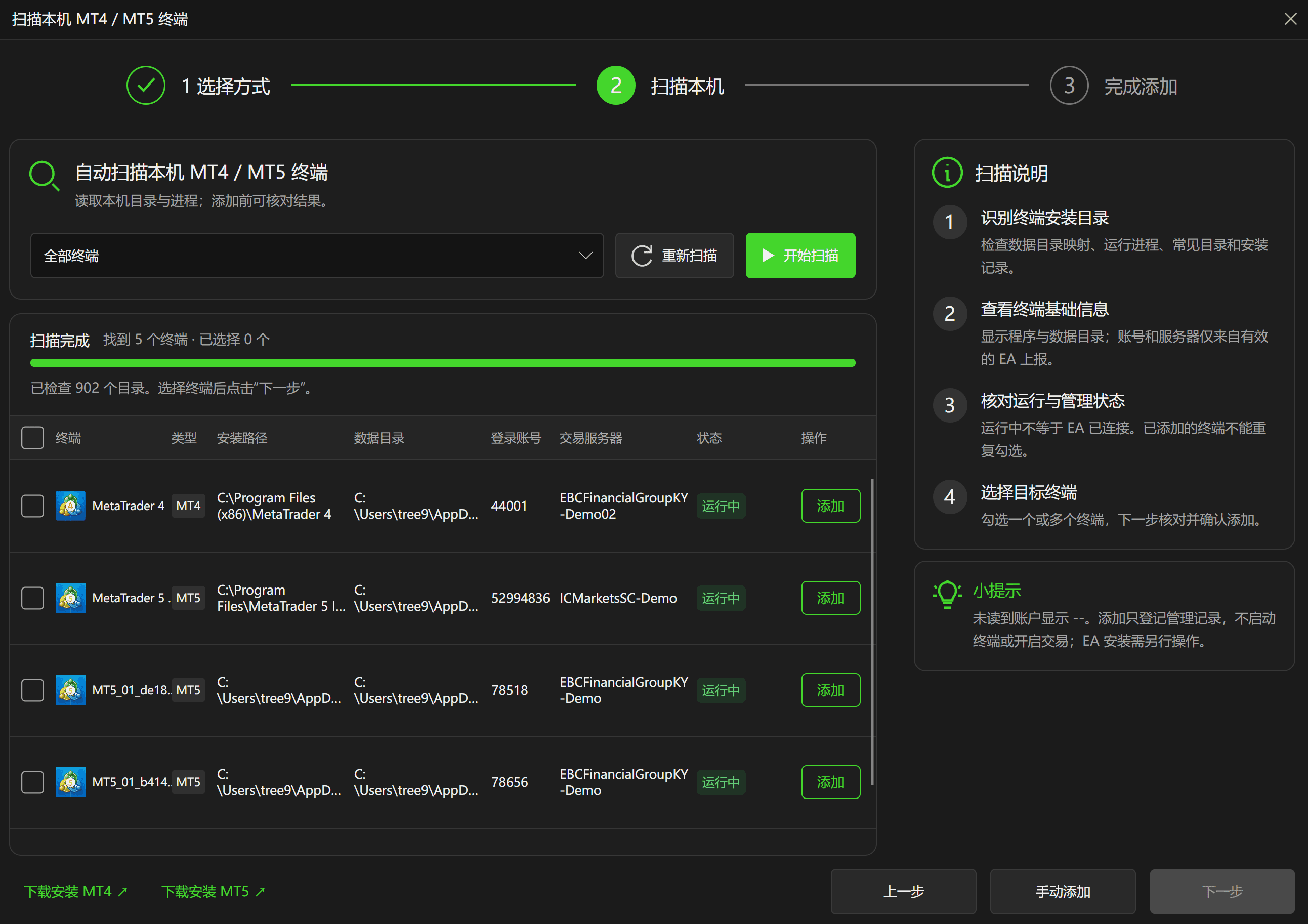Click the 查看终端基础信息 heading
This screenshot has width=1308, height=924.
click(x=1044, y=309)
